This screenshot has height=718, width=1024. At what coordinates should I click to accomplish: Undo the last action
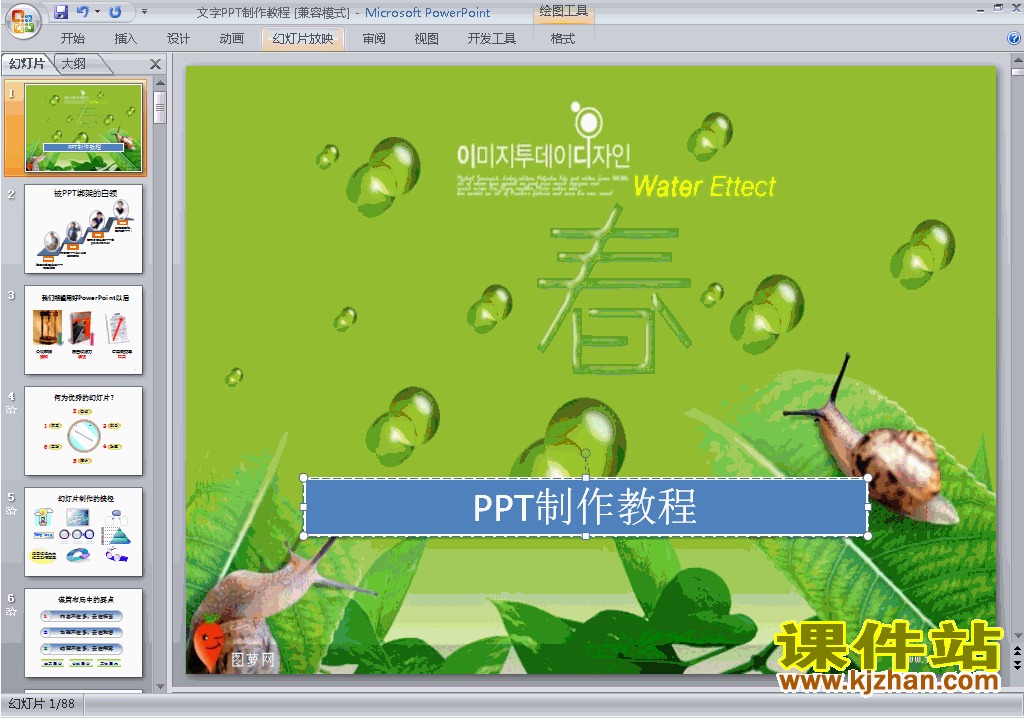82,12
